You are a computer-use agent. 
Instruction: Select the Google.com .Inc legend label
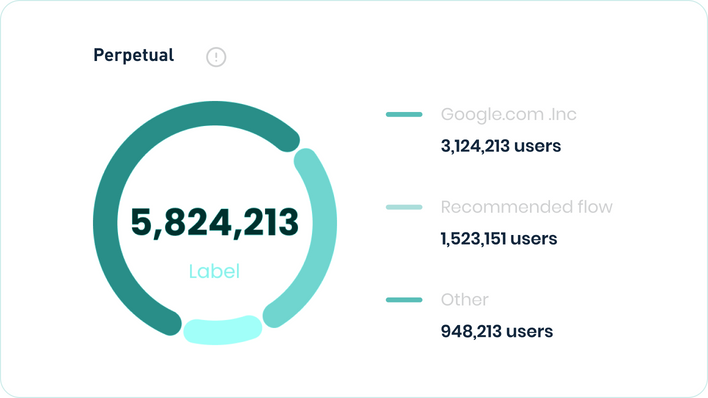508,114
